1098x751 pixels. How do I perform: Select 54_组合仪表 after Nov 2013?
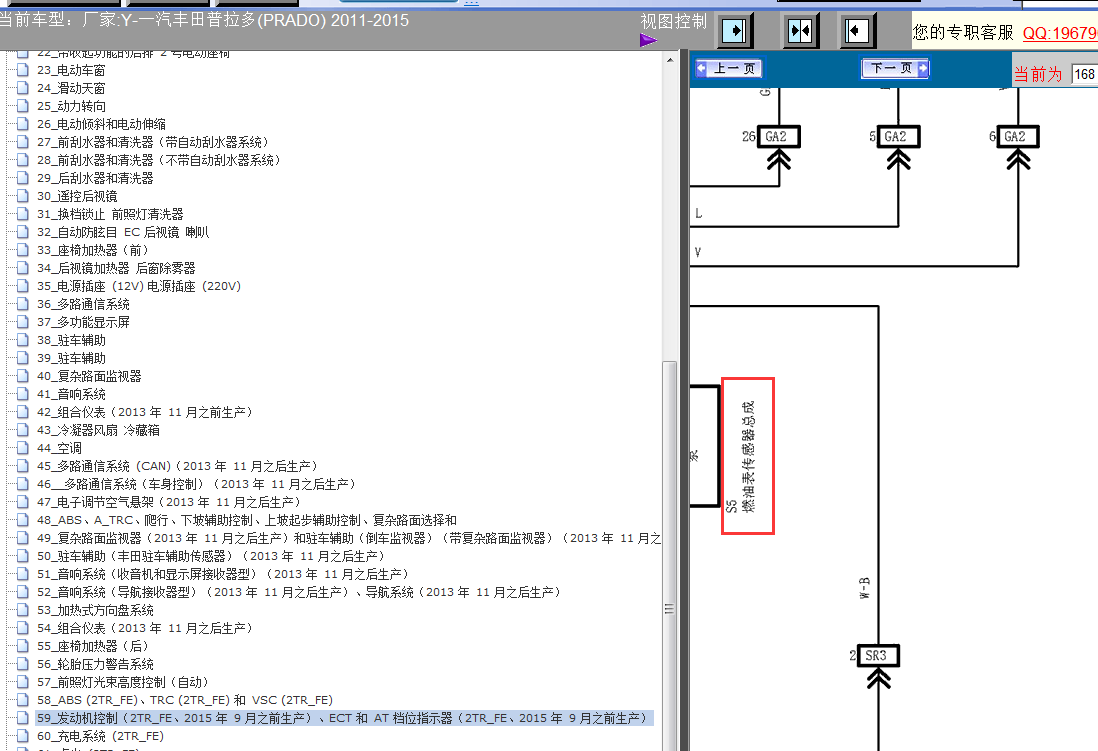145,628
